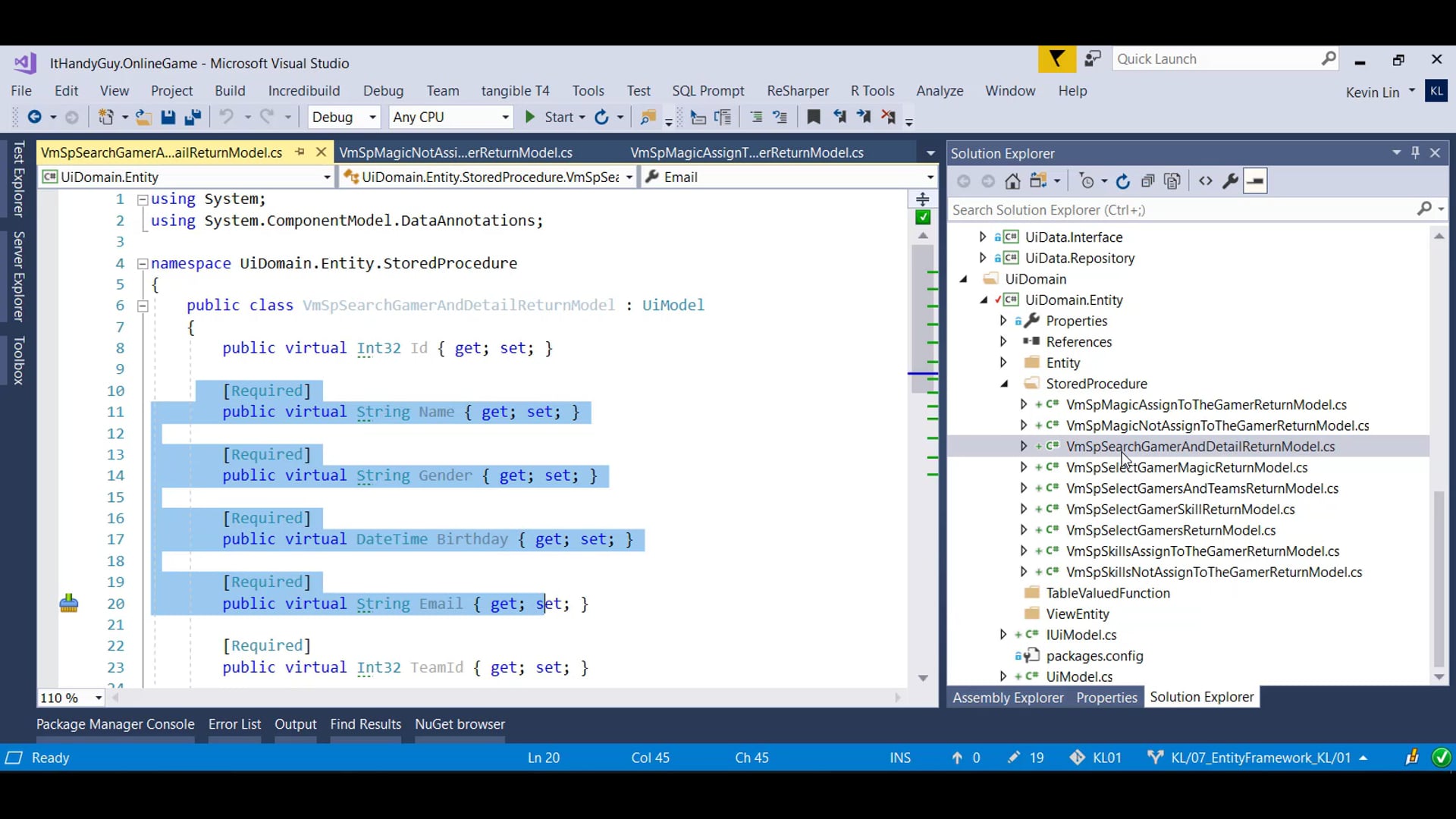The image size is (1456, 819).
Task: Click the feedback notification flag icon
Action: point(1056,59)
